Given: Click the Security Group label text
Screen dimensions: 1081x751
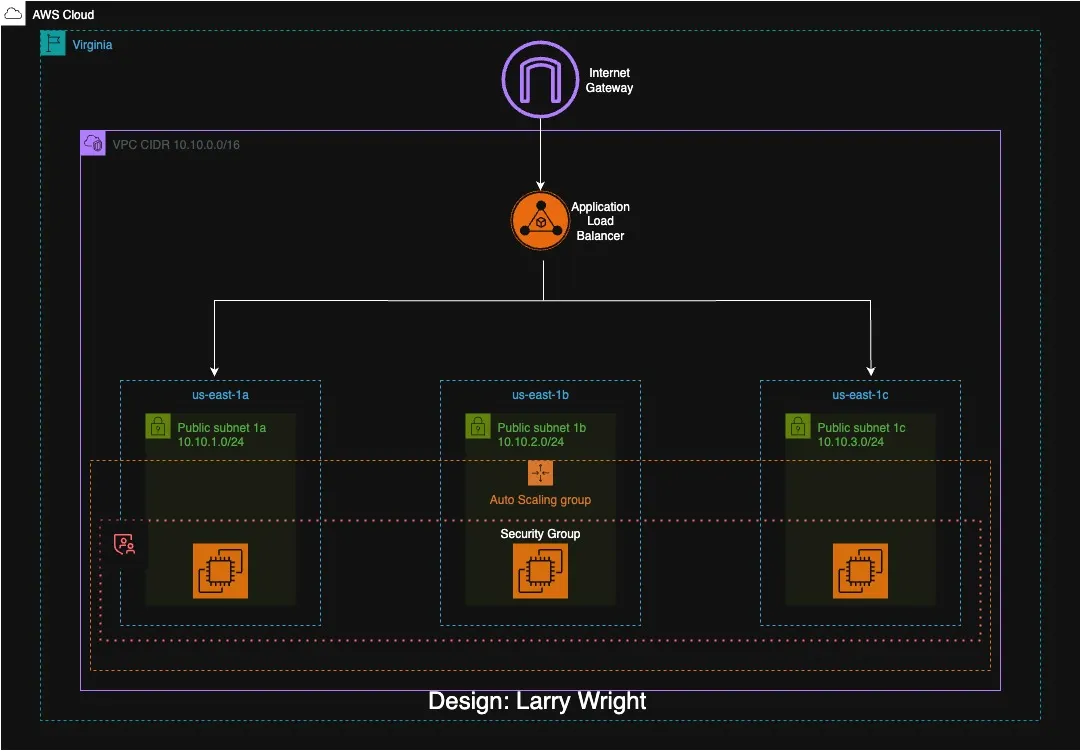Looking at the screenshot, I should (x=540, y=534).
